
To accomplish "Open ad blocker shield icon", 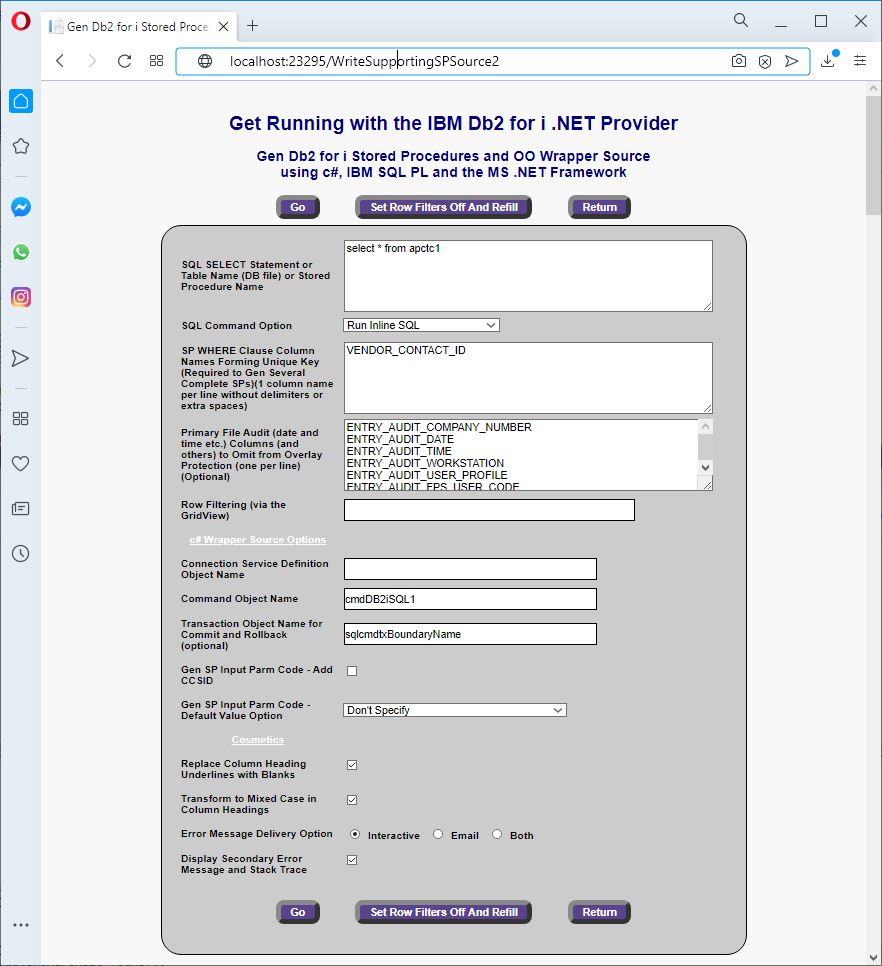I will [x=765, y=62].
